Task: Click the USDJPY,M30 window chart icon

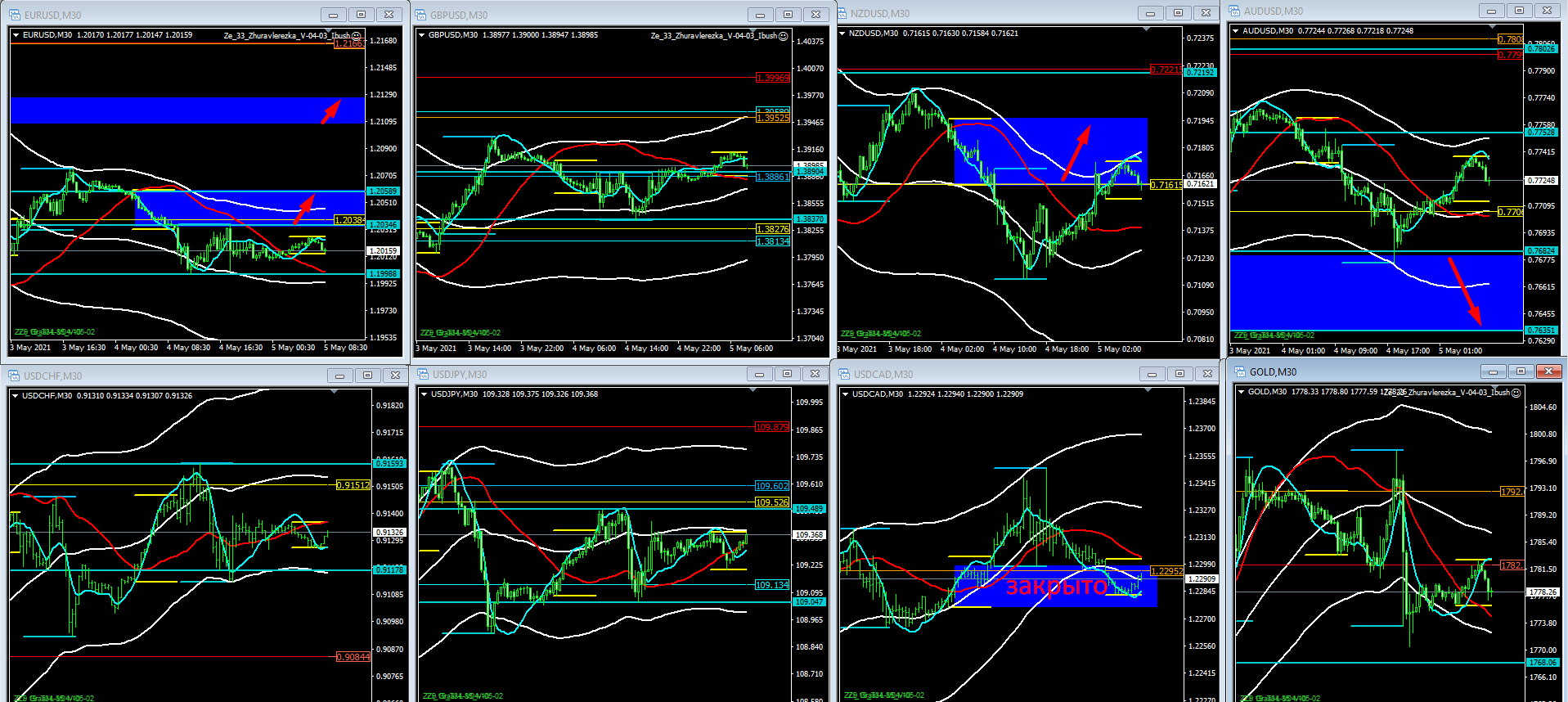Action: 423,374
